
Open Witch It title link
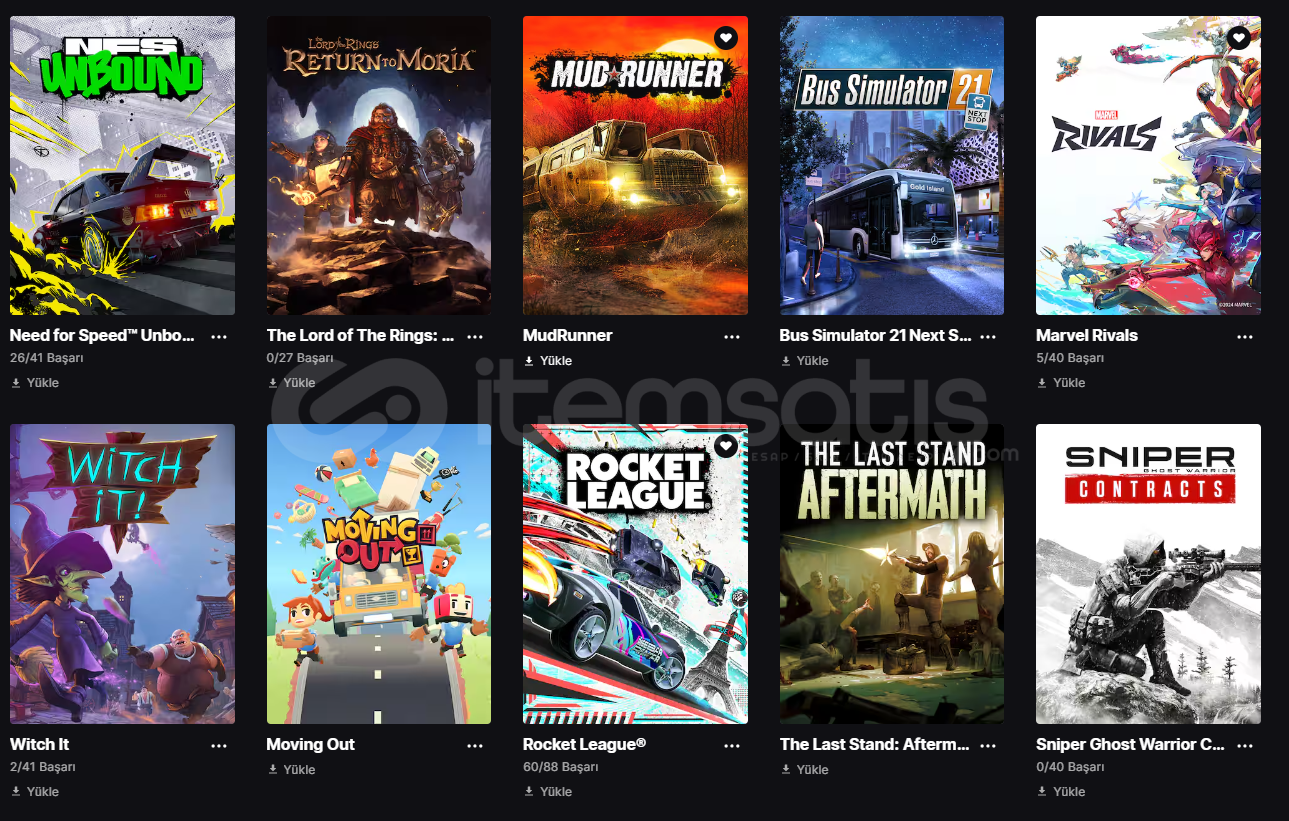point(39,745)
